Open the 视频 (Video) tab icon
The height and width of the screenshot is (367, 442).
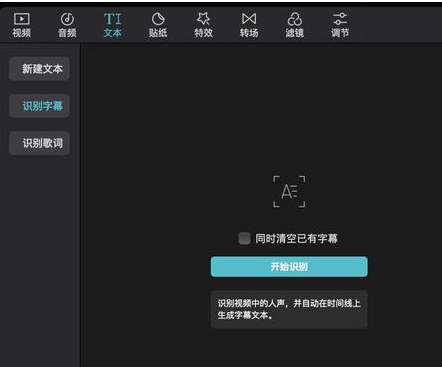[x=22, y=19]
